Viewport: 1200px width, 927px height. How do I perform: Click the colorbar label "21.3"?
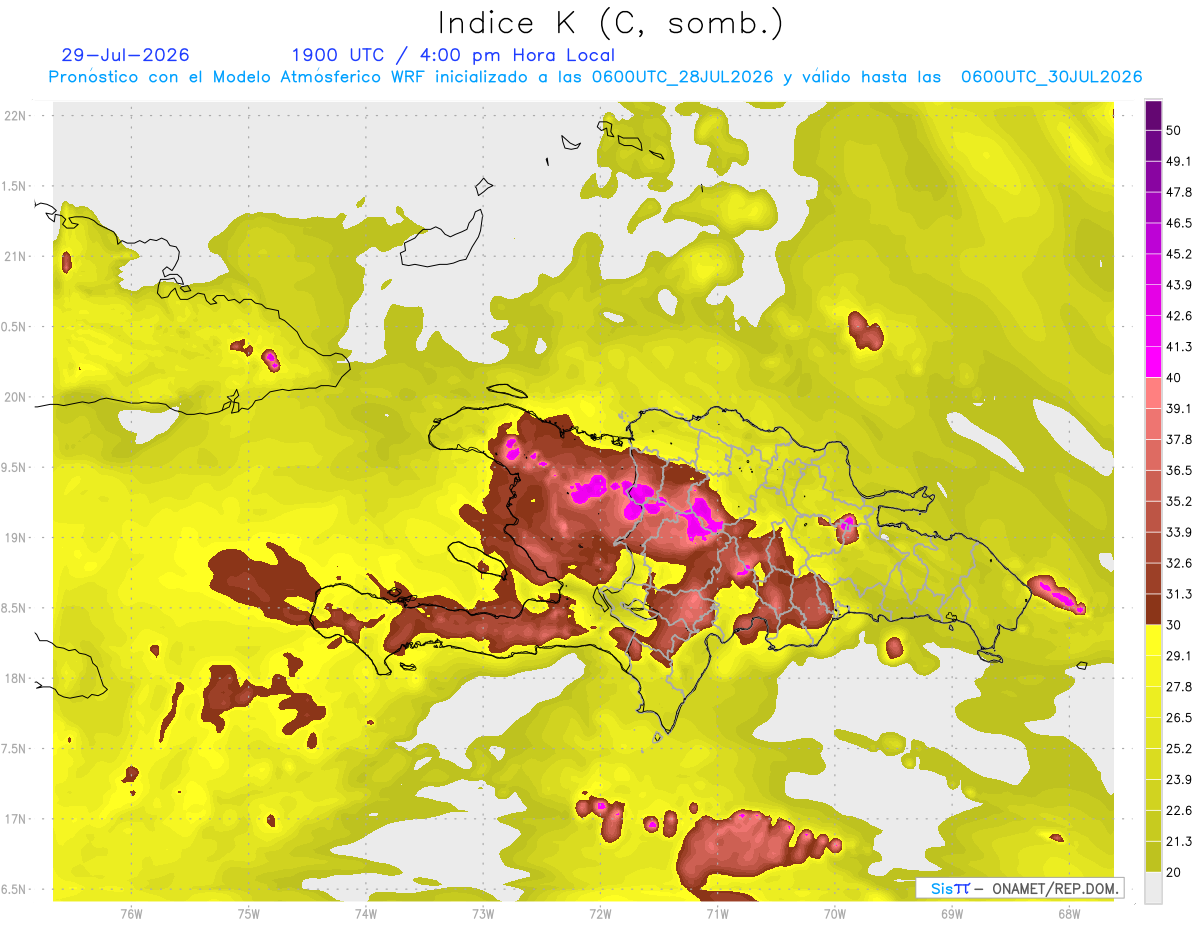(x=1179, y=842)
